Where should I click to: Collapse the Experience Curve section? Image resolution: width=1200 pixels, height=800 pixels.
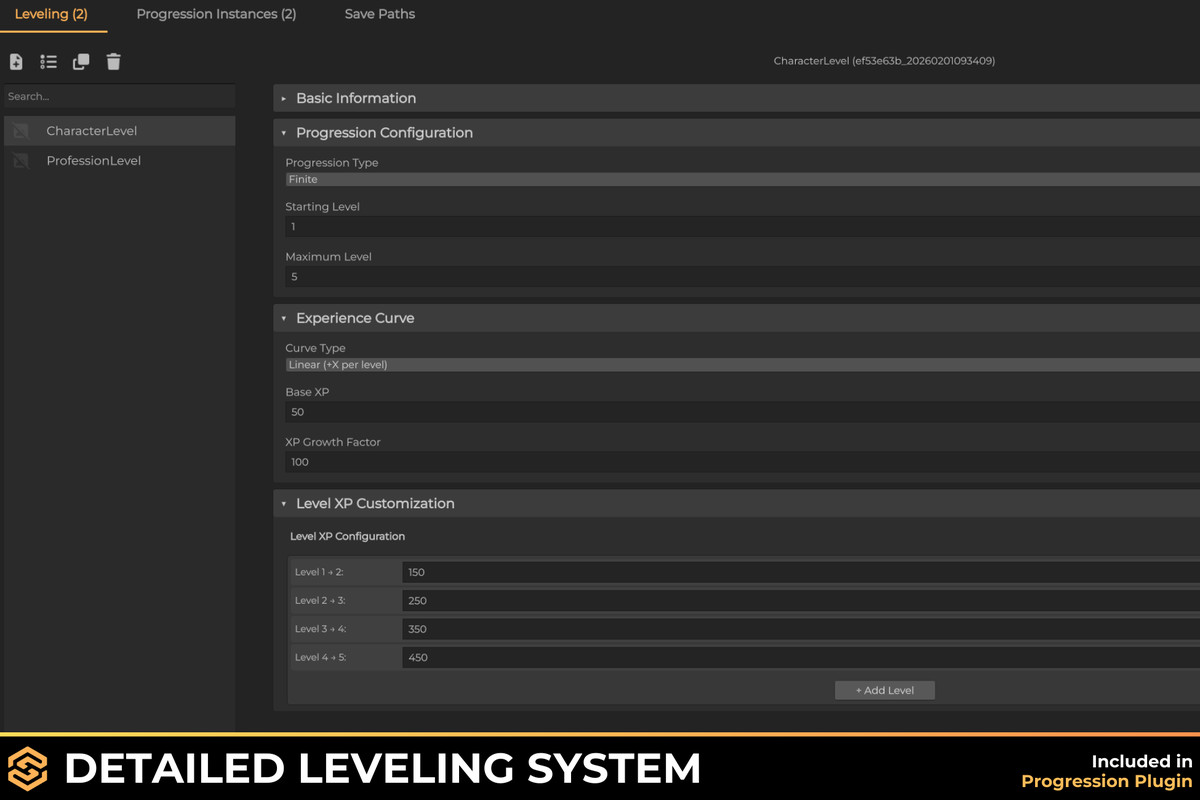737,318
